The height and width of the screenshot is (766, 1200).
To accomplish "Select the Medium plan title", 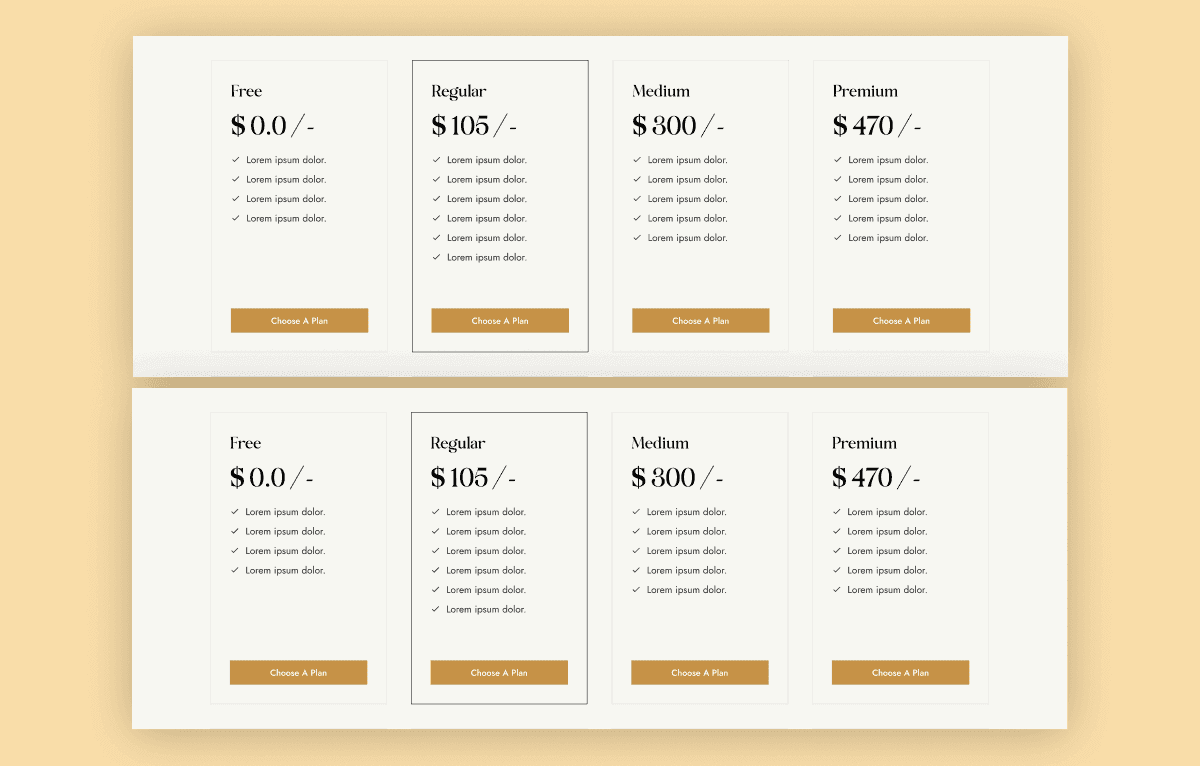I will point(661,91).
